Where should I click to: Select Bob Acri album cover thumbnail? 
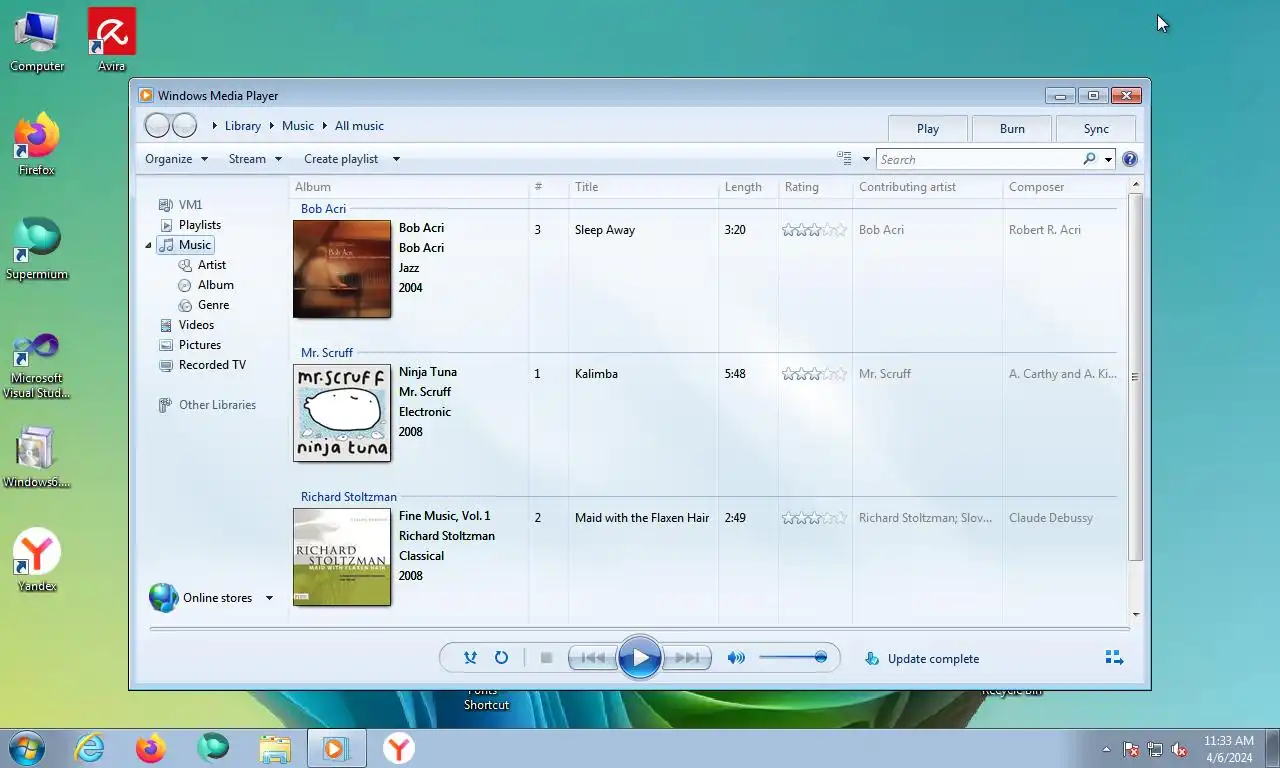pos(342,269)
